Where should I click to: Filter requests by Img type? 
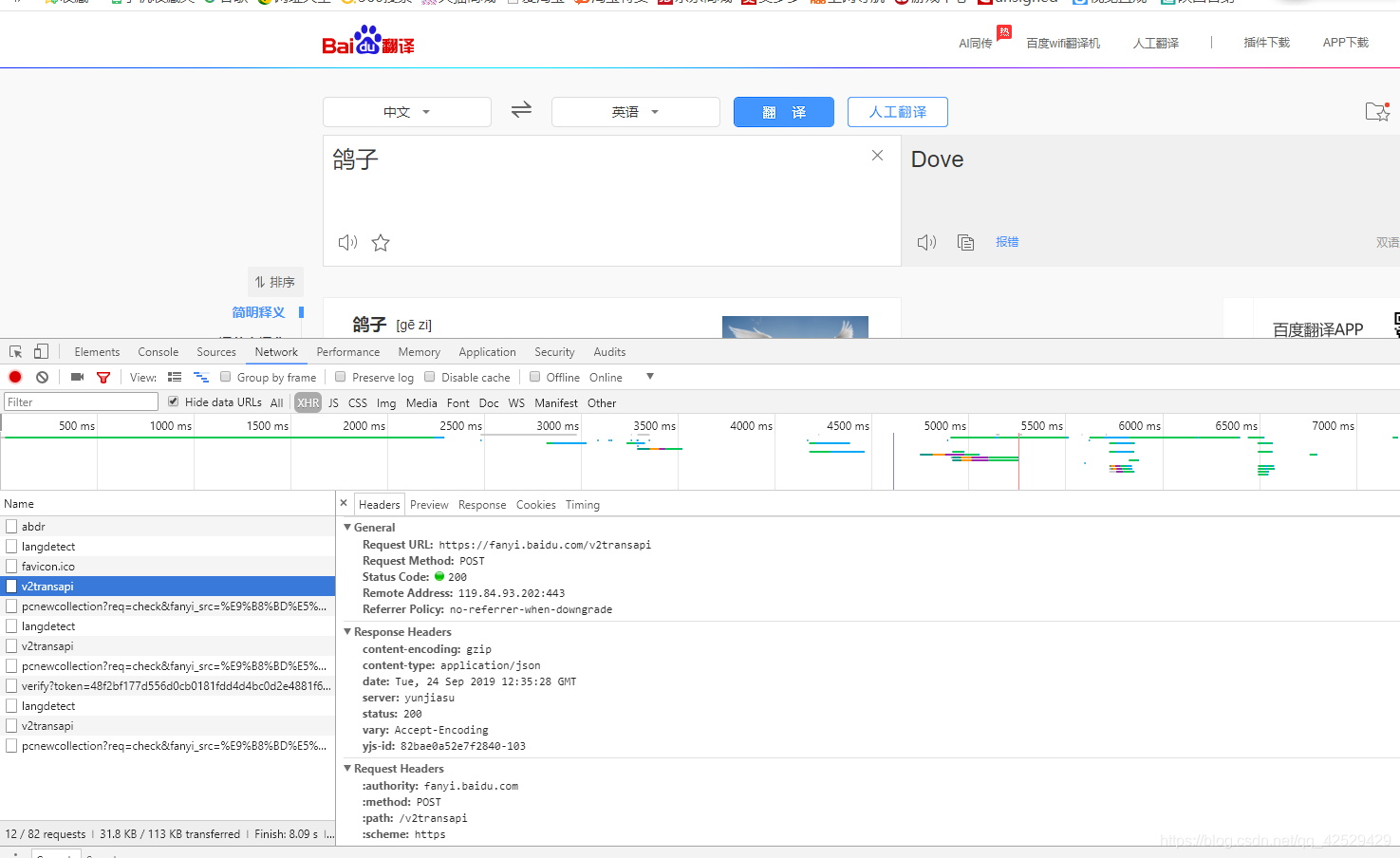[386, 402]
